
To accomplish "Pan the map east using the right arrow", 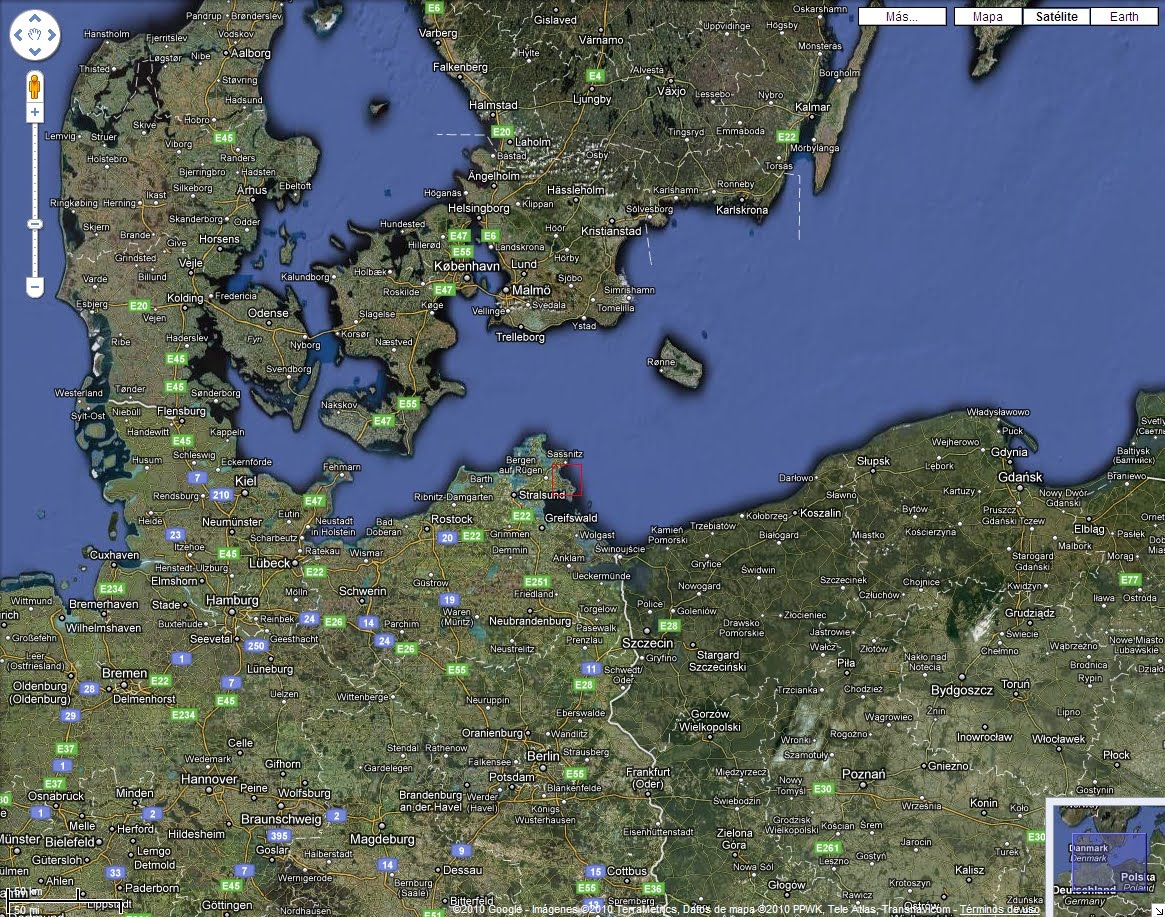I will 53,35.
